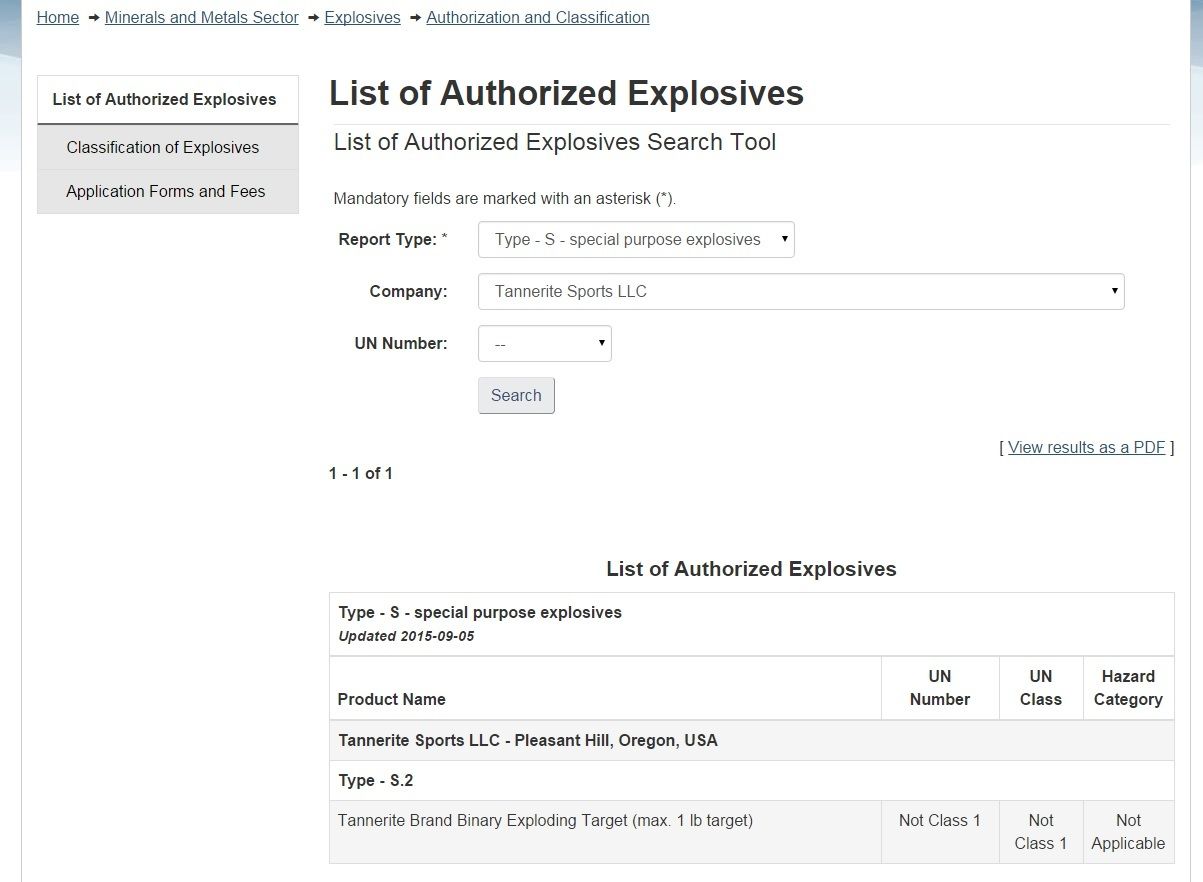This screenshot has width=1203, height=882.
Task: Select the '1 - 1 of 1' results count text
Action: pyautogui.click(x=361, y=473)
